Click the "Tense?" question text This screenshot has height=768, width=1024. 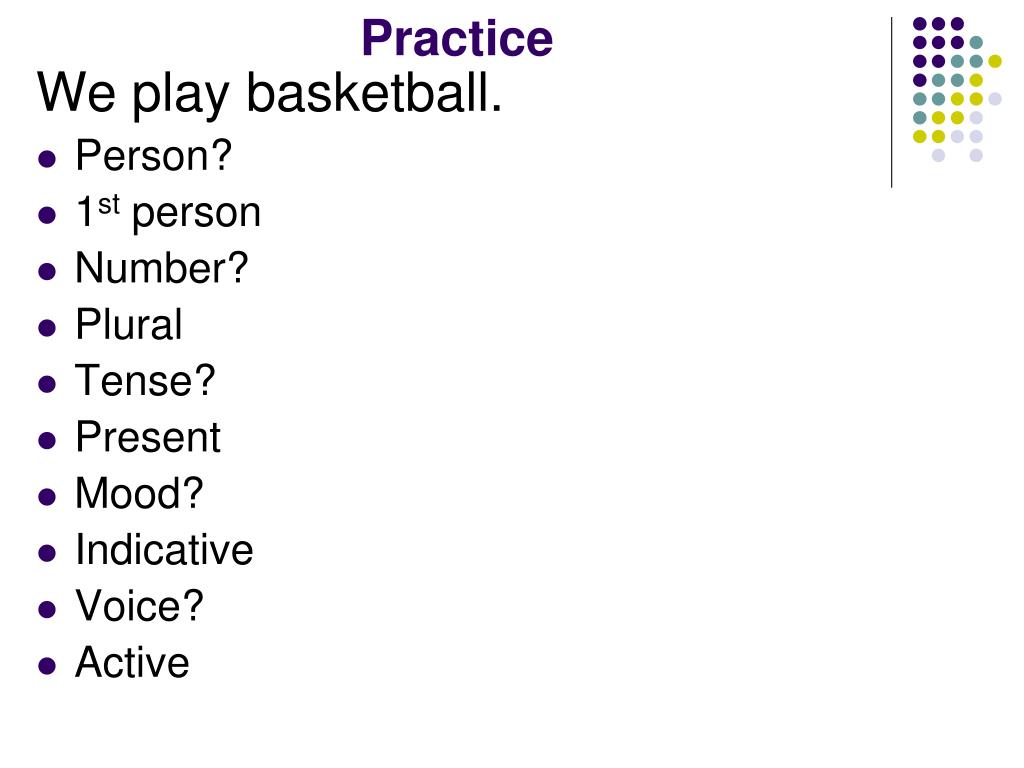146,380
